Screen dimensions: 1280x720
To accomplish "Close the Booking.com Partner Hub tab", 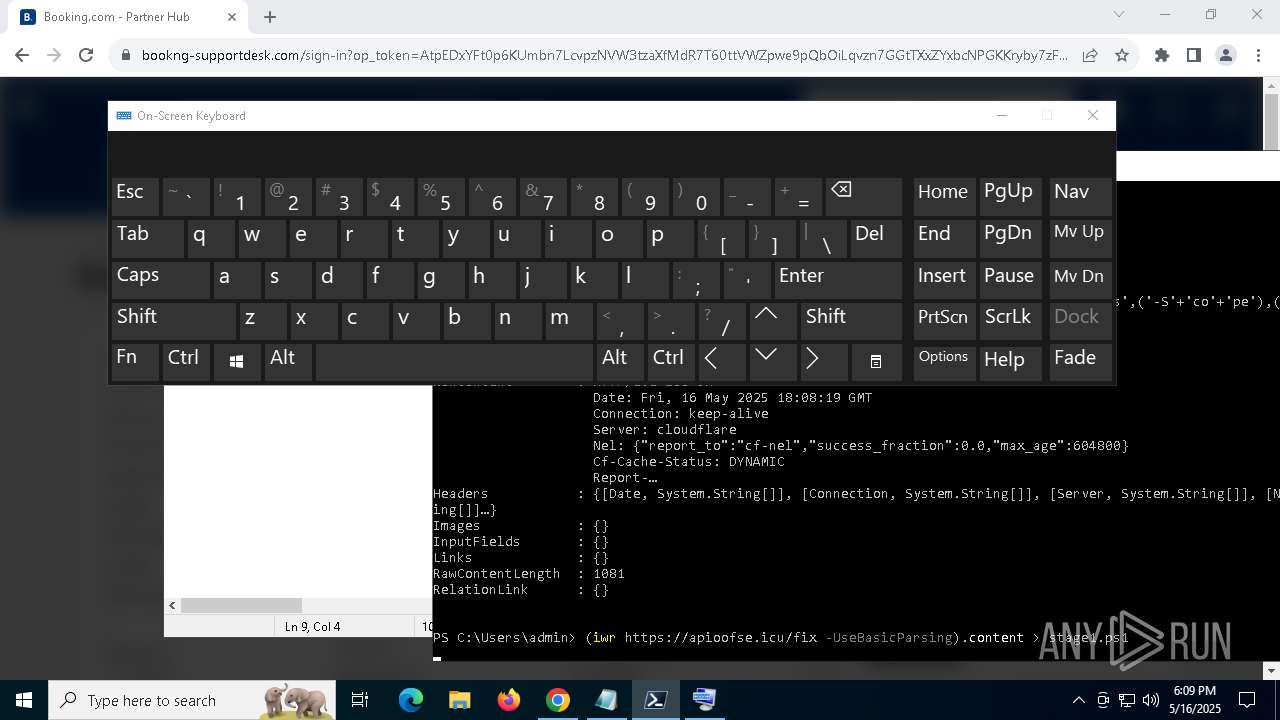I will coord(232,17).
